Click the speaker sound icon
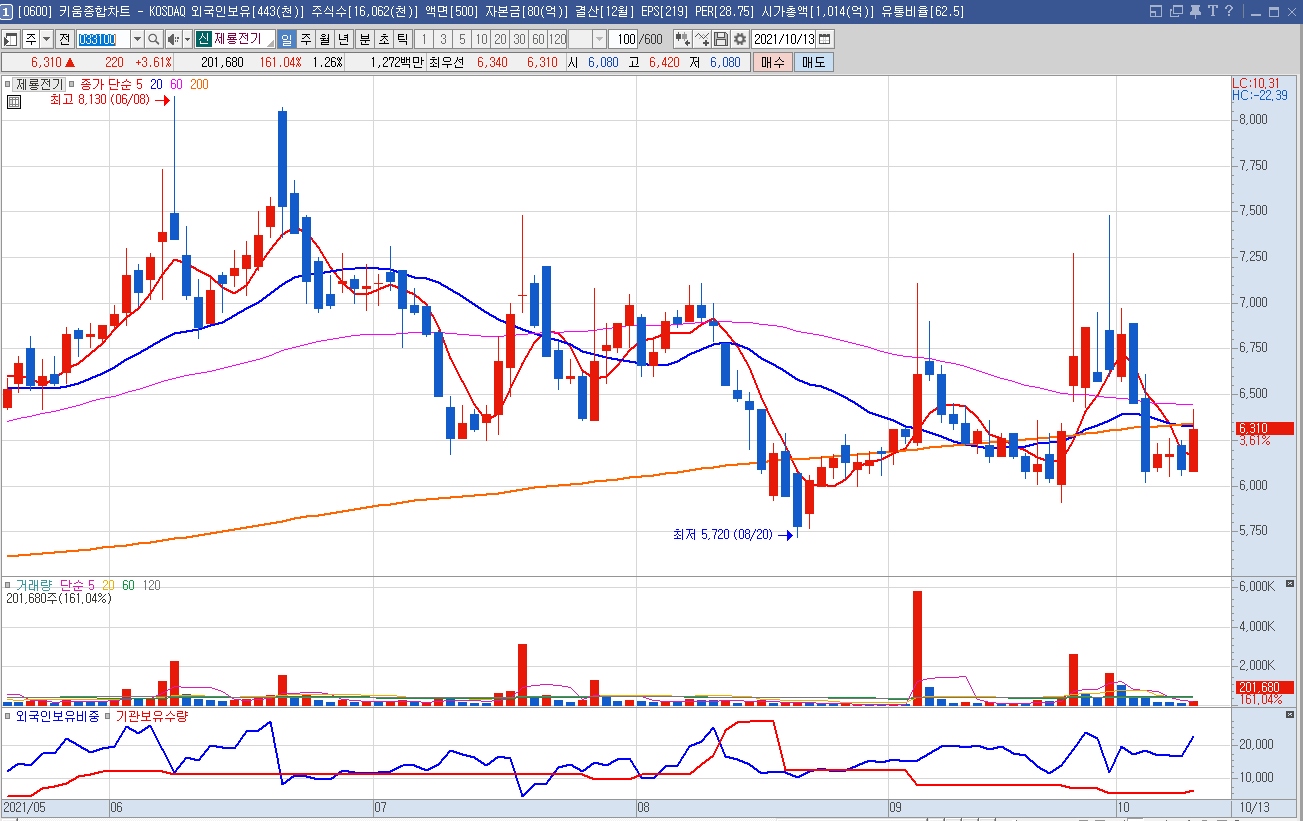The width and height of the screenshot is (1303, 821). coord(173,39)
